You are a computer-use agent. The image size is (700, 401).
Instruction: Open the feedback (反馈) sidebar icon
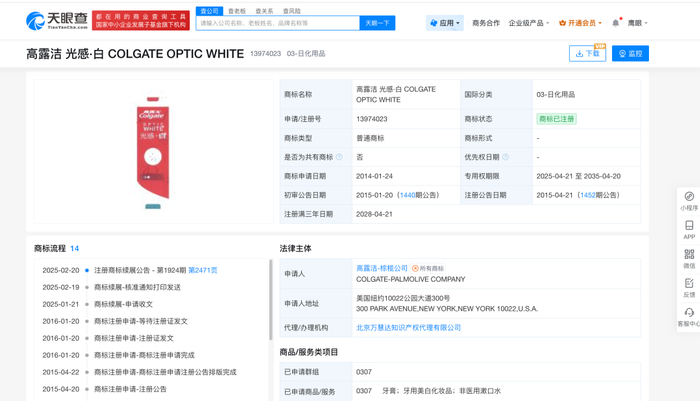click(689, 287)
